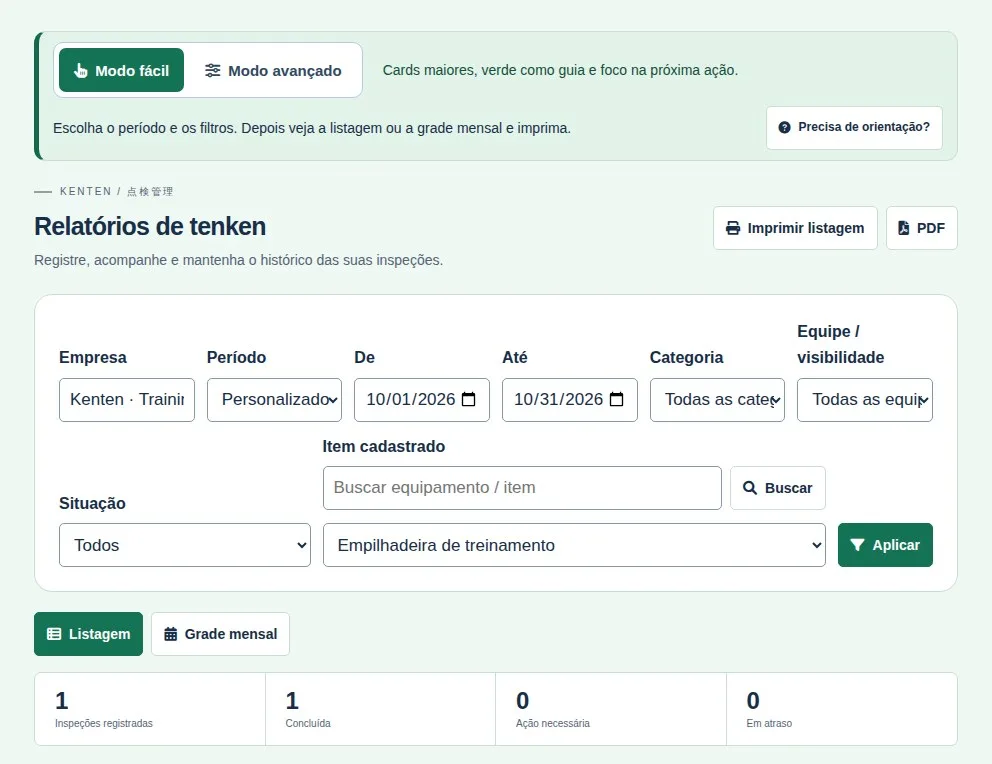The width and height of the screenshot is (992, 764).
Task: Switch to Modo avançado
Action: point(273,70)
